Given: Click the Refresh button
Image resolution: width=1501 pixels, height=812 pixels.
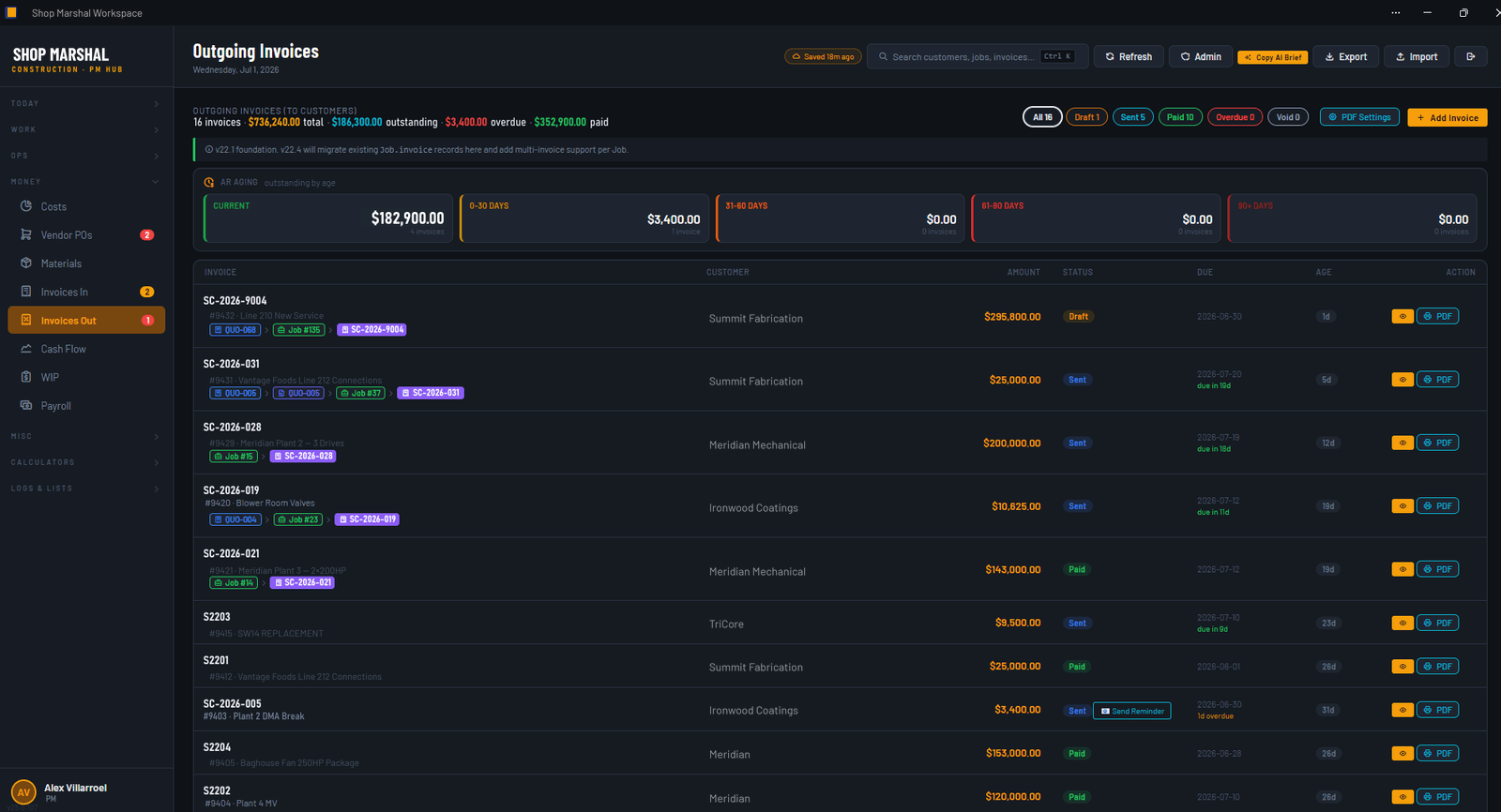Looking at the screenshot, I should (x=1129, y=56).
